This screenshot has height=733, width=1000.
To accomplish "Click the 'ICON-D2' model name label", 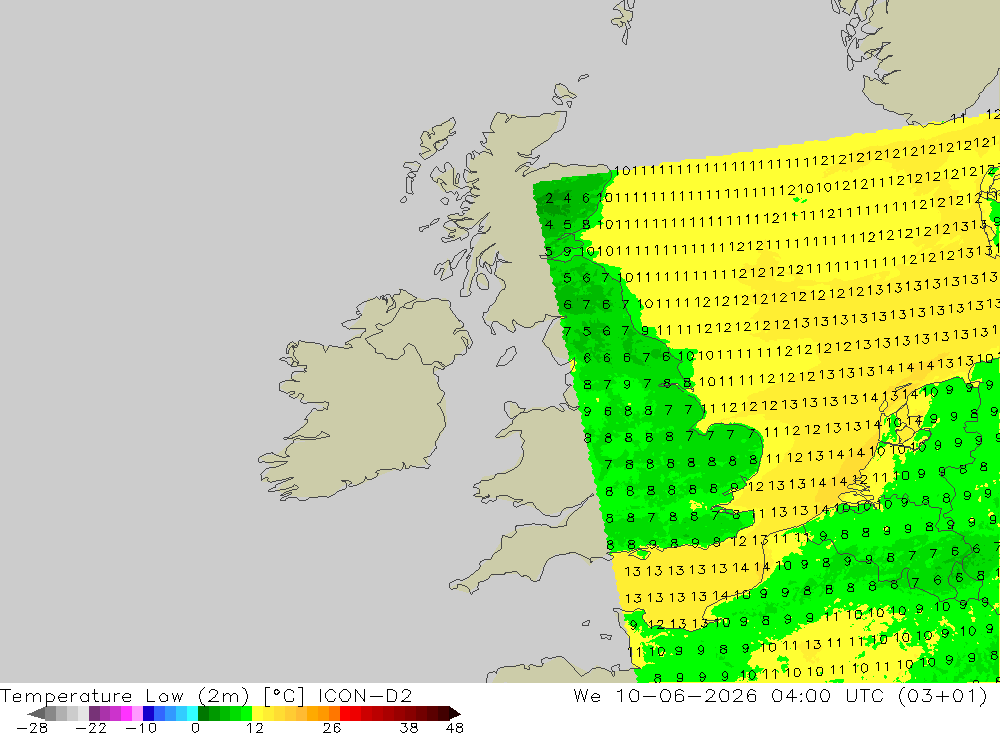I will [x=365, y=695].
